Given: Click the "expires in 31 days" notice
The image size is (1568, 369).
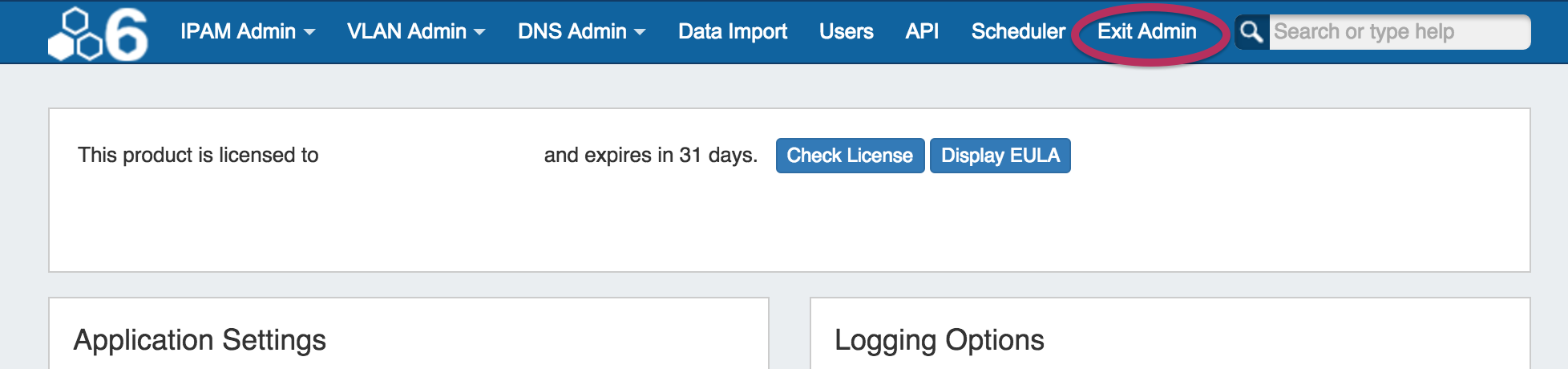Looking at the screenshot, I should click(x=650, y=155).
